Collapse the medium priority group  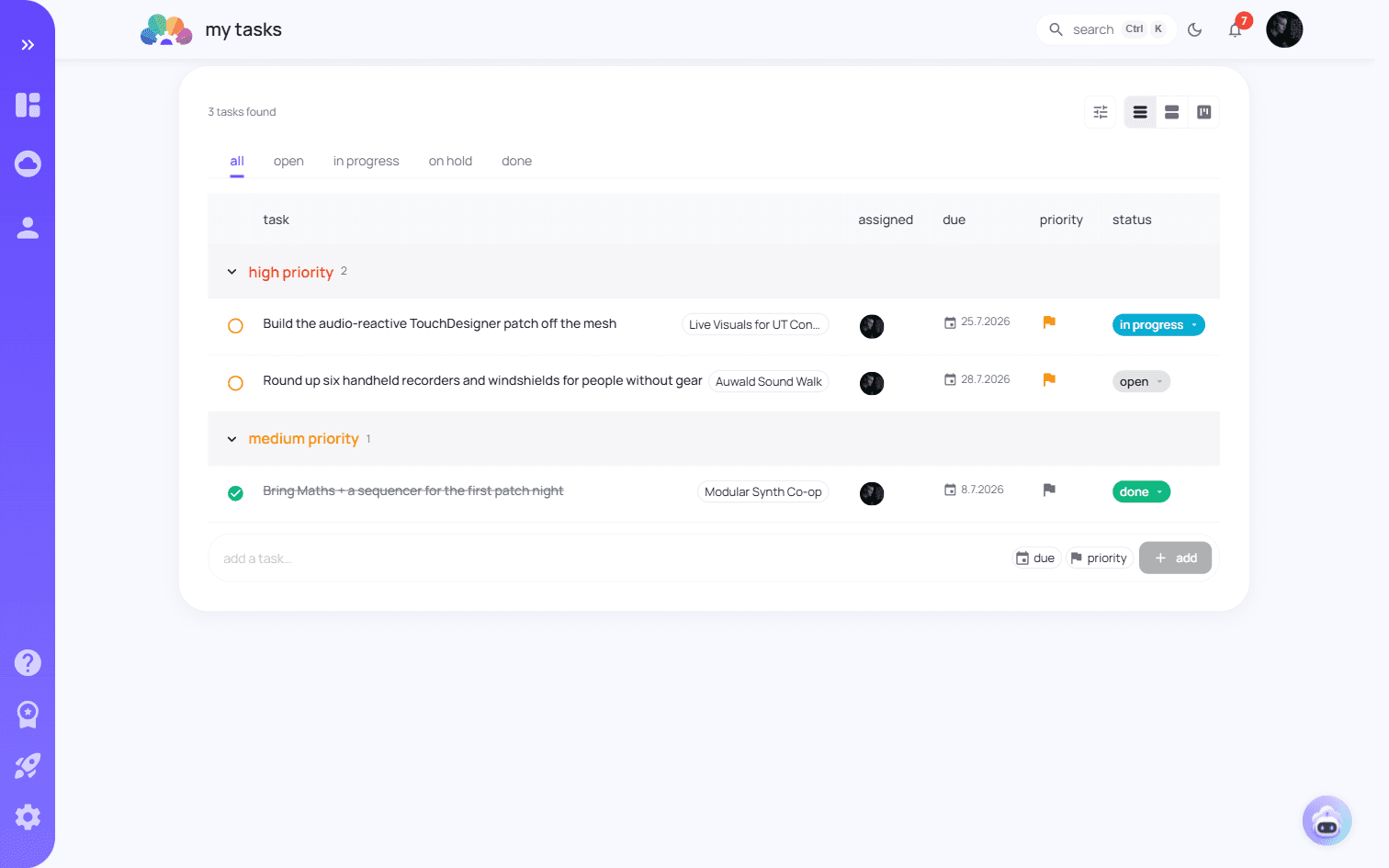point(231,439)
